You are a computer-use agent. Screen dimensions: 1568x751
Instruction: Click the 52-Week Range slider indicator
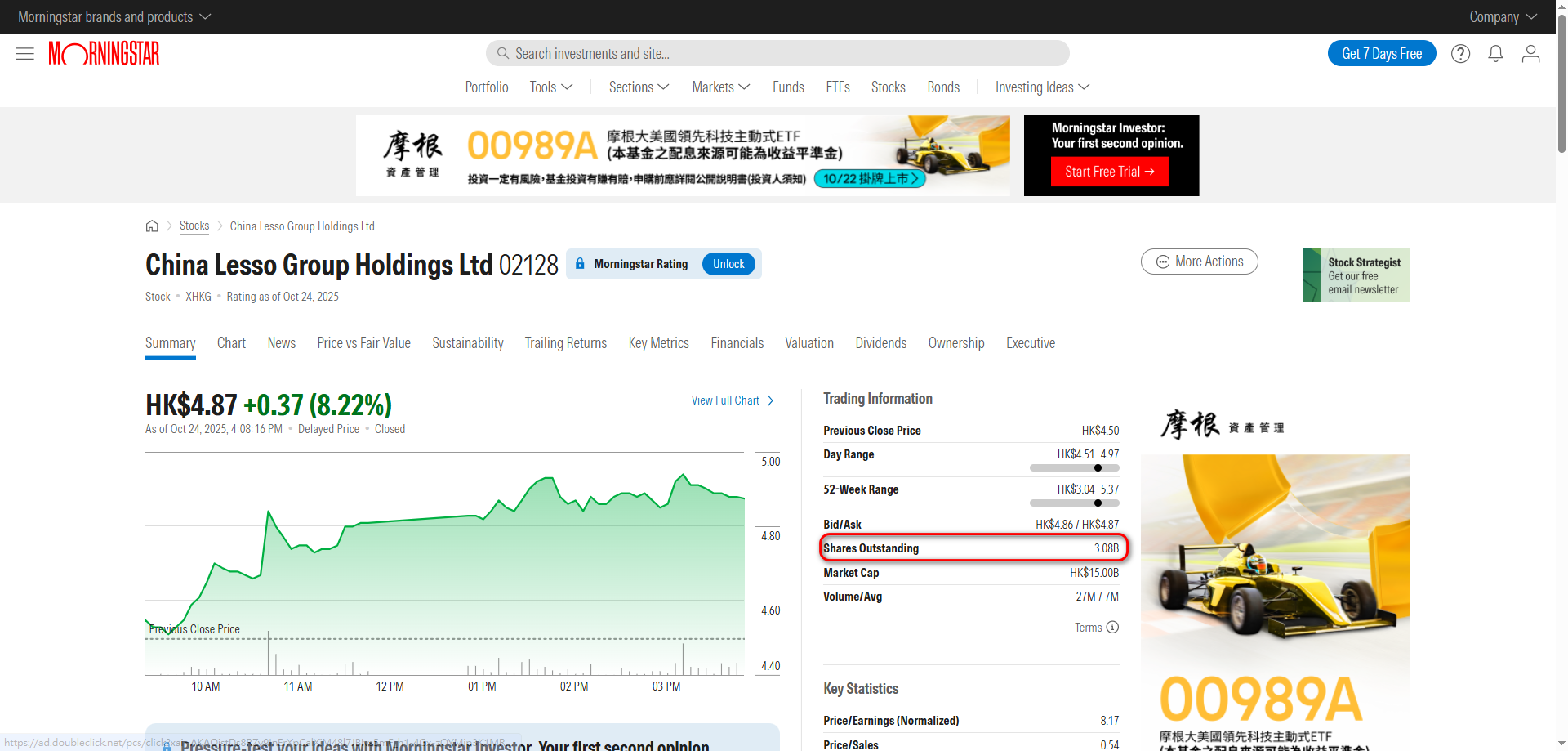pyautogui.click(x=1098, y=503)
